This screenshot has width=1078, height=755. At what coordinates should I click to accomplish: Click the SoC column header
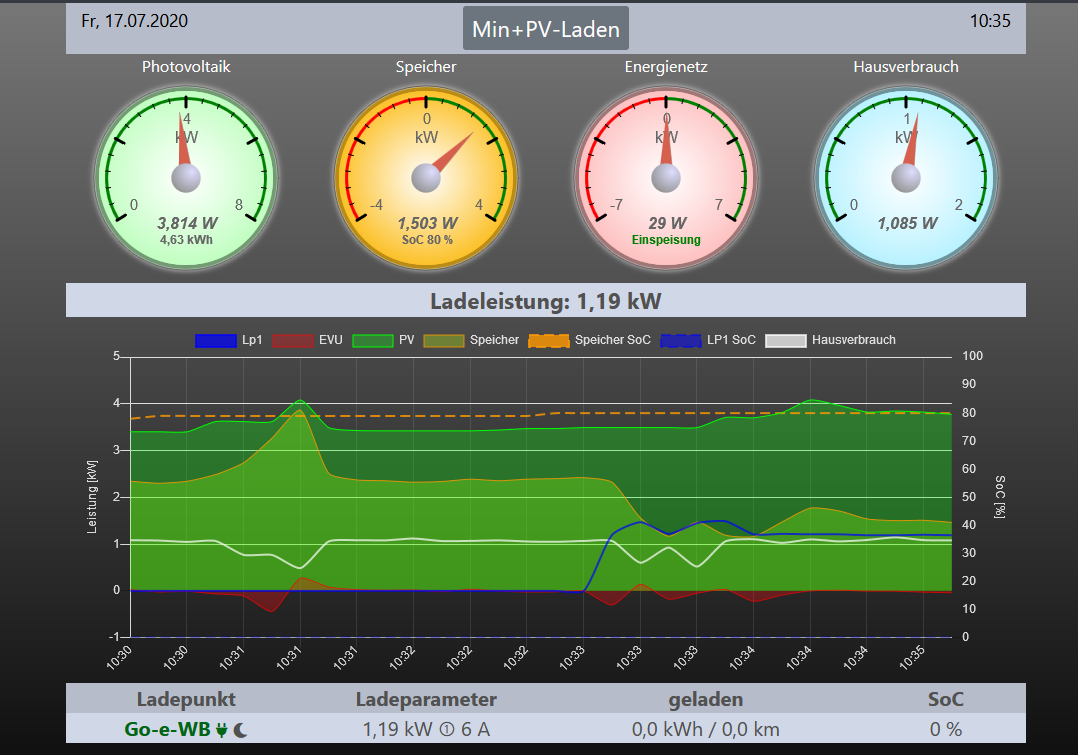(945, 699)
